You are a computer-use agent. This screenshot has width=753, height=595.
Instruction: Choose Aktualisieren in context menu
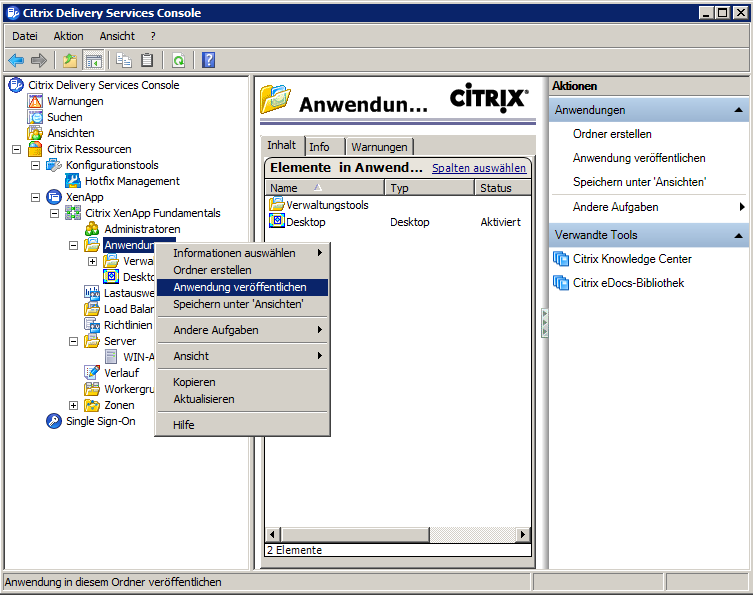click(243, 399)
